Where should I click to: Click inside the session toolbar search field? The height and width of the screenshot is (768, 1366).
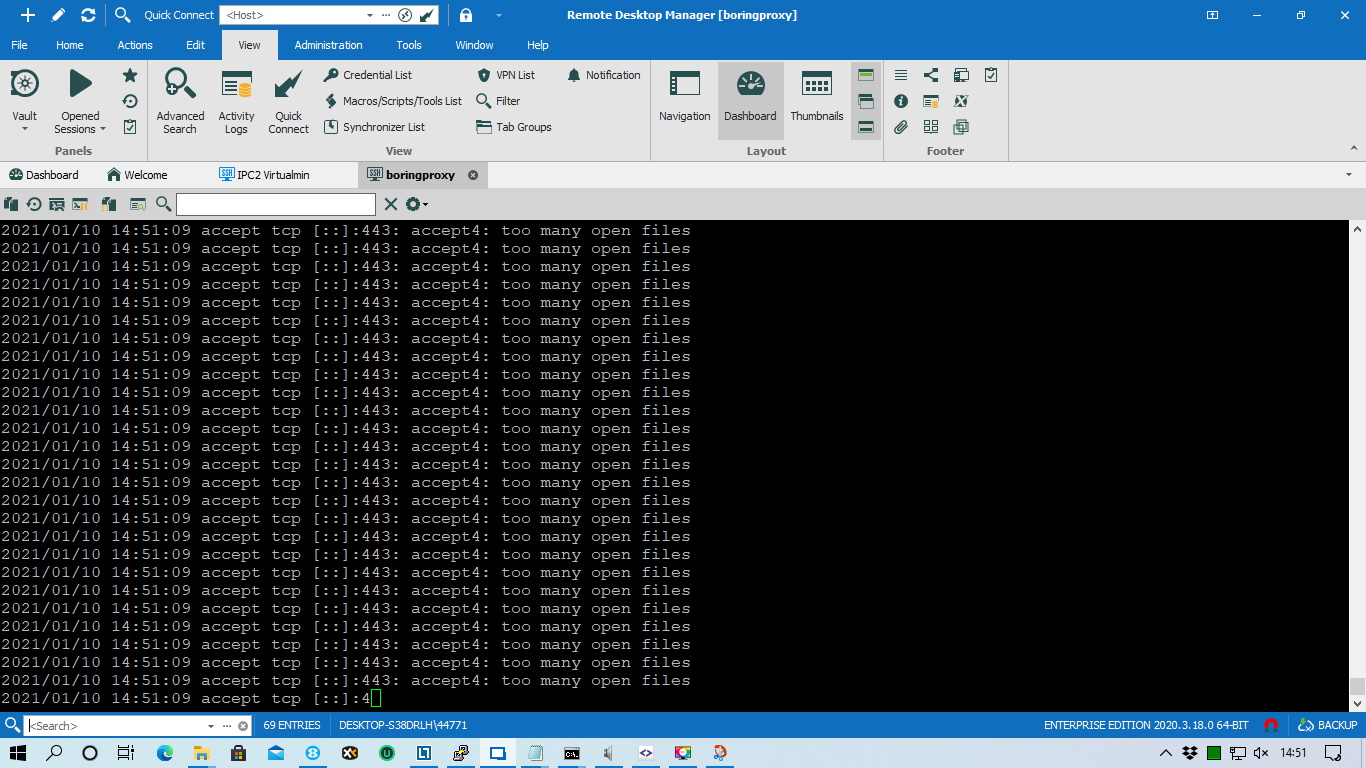[275, 204]
